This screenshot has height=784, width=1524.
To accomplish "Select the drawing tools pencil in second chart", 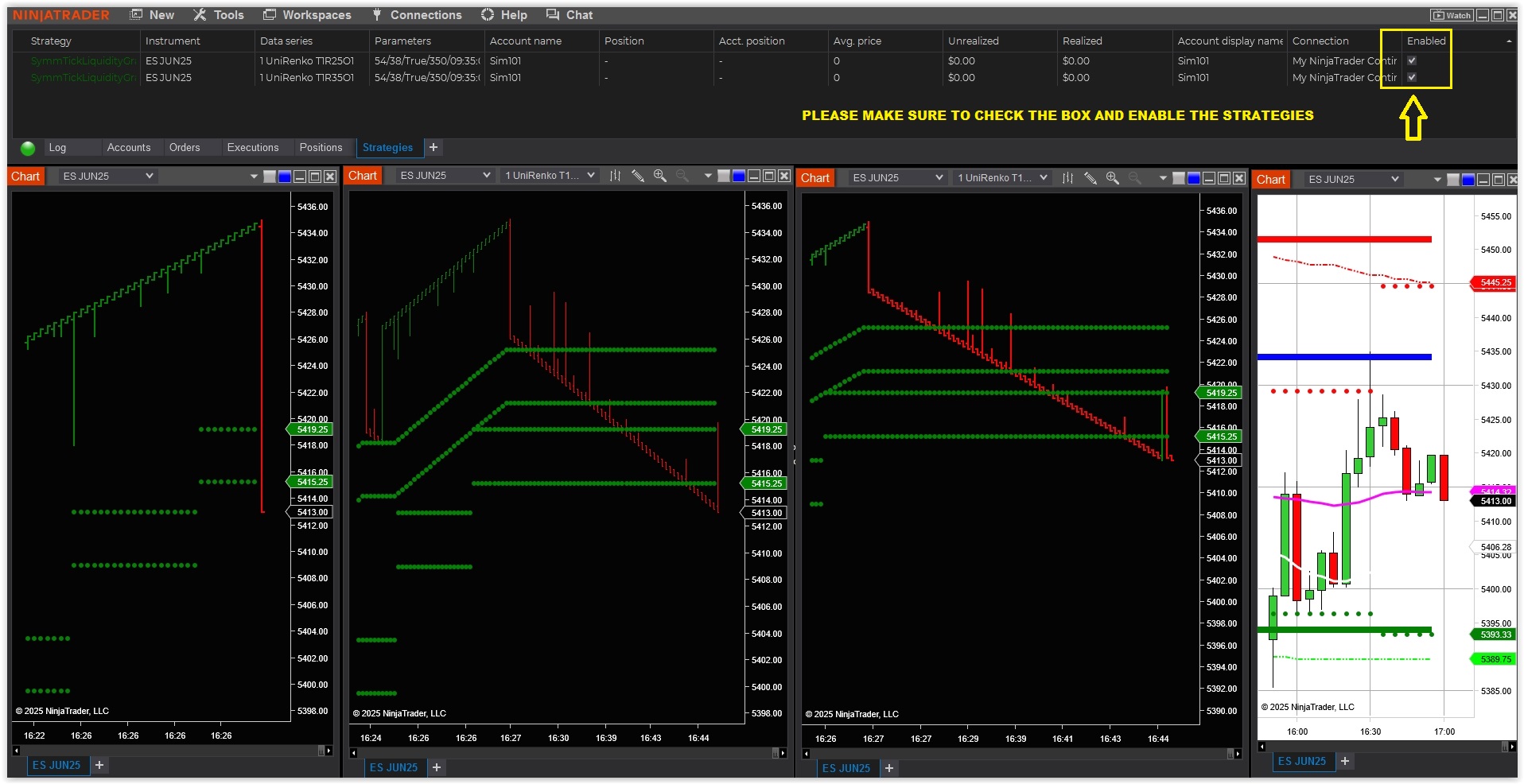I will (637, 176).
